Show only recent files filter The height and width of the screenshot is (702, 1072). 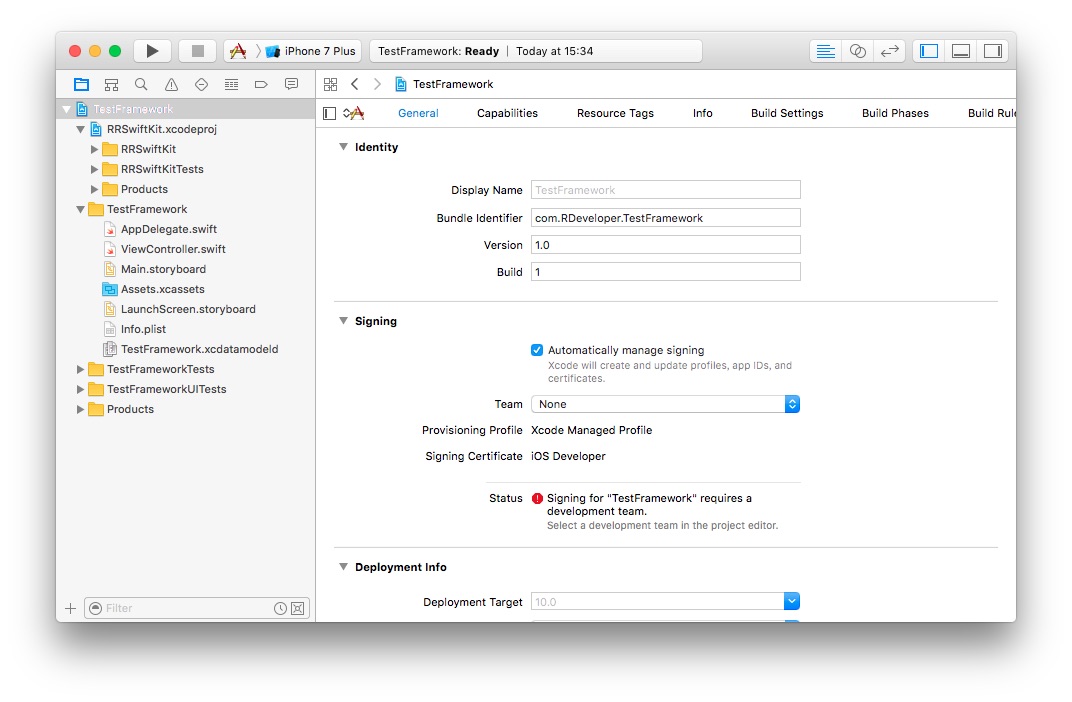click(280, 608)
